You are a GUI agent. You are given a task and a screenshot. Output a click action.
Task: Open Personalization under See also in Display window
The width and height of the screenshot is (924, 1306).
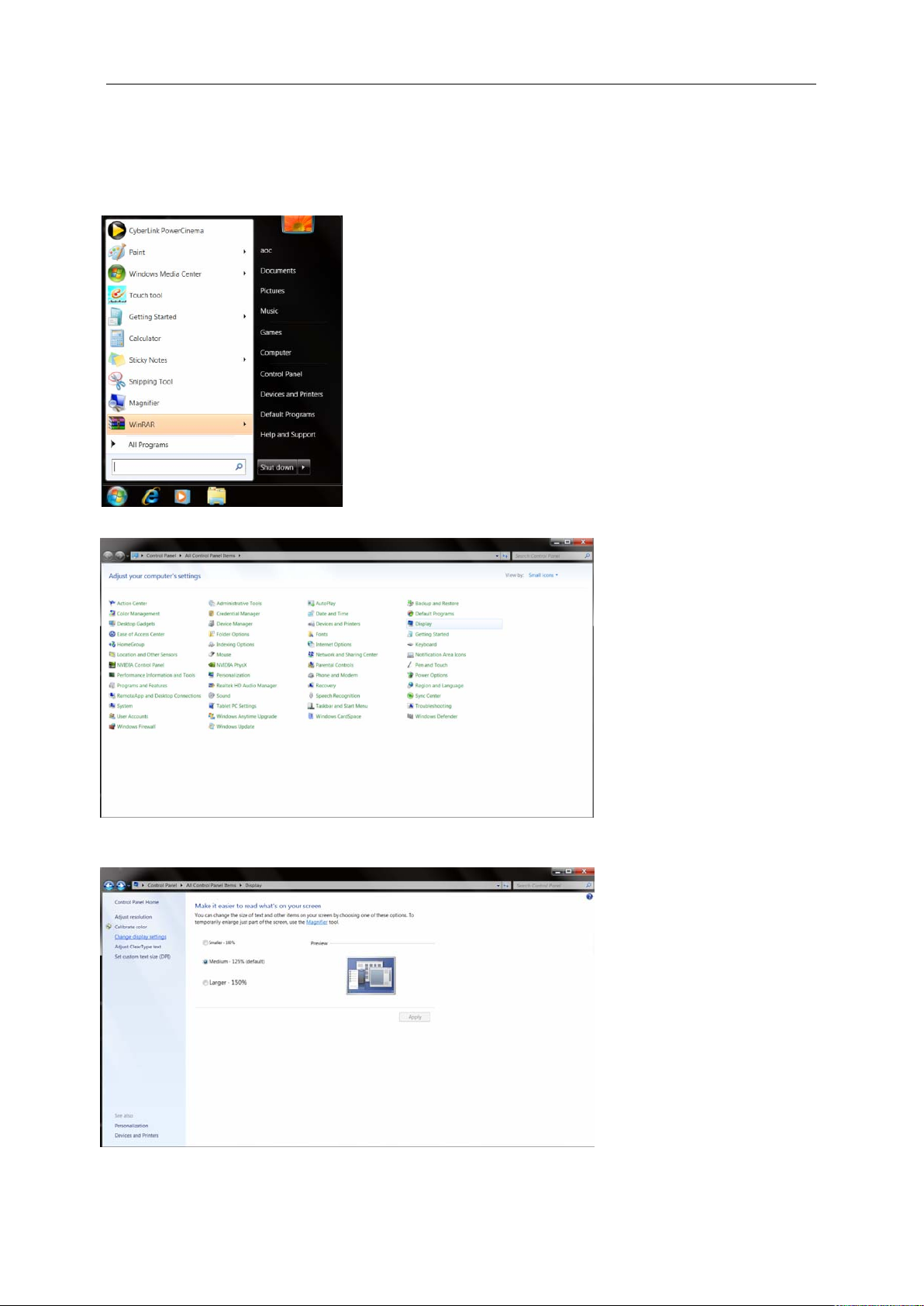point(131,1126)
